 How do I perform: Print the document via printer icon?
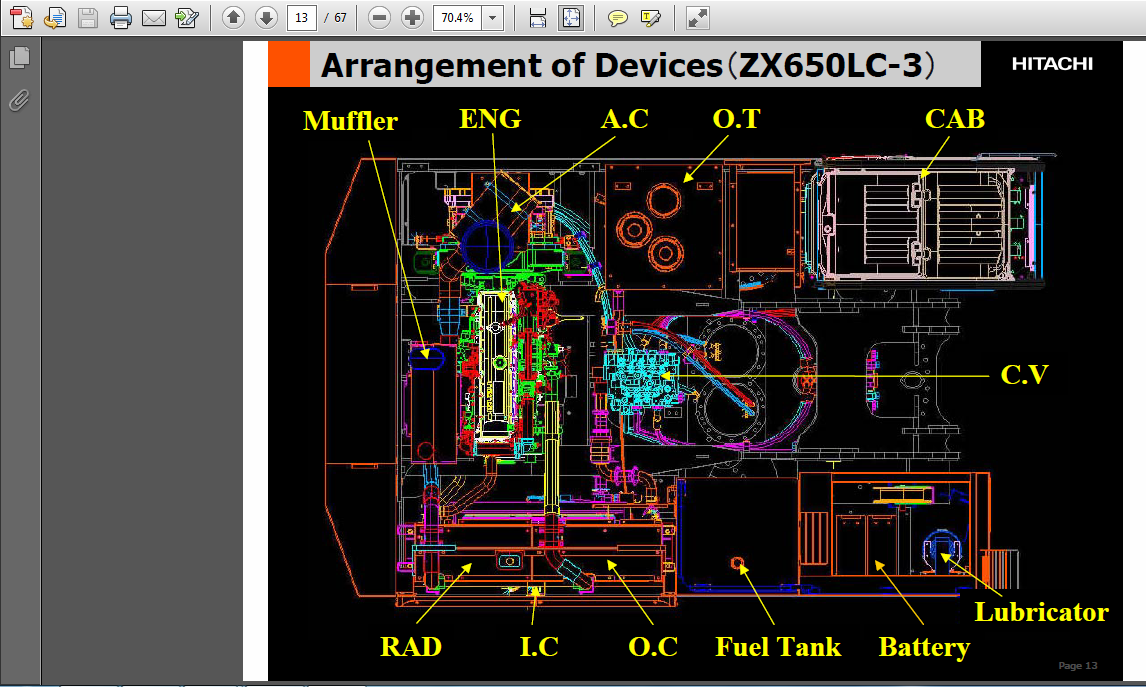click(x=121, y=17)
